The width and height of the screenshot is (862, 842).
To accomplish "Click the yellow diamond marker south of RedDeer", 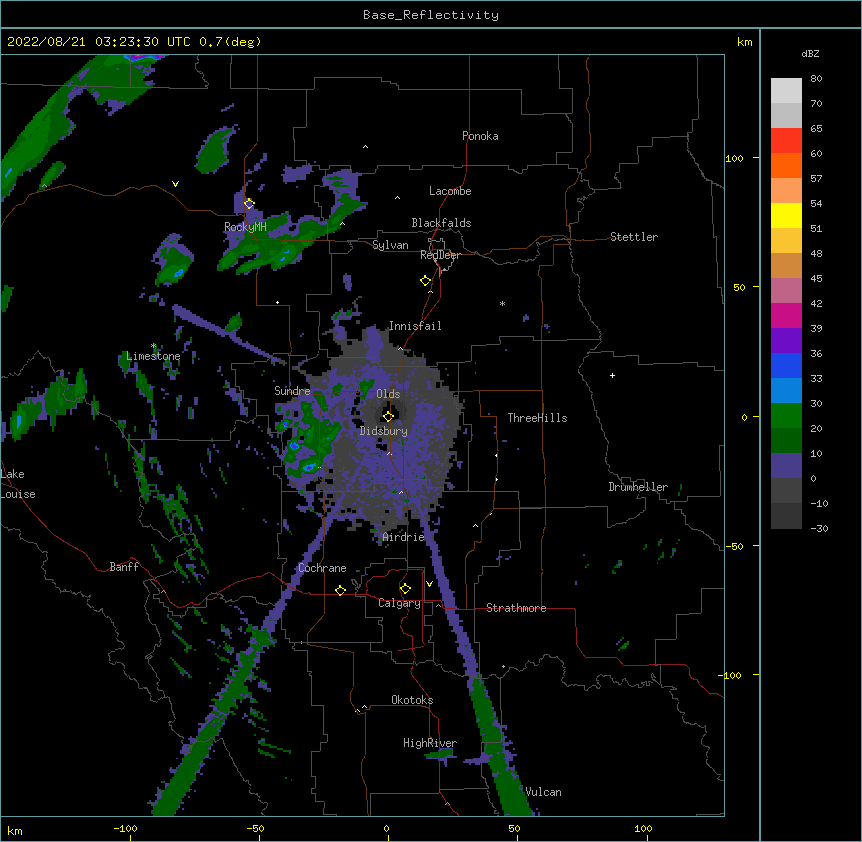I will pyautogui.click(x=425, y=281).
